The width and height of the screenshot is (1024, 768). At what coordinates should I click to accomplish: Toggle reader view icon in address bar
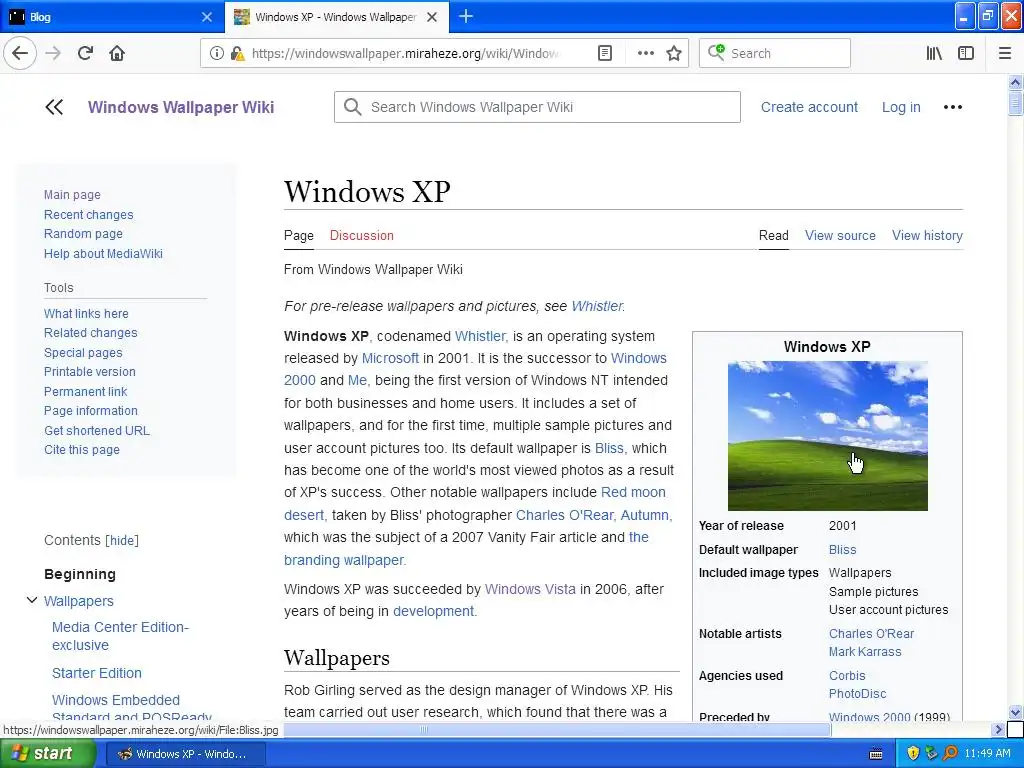tap(605, 53)
